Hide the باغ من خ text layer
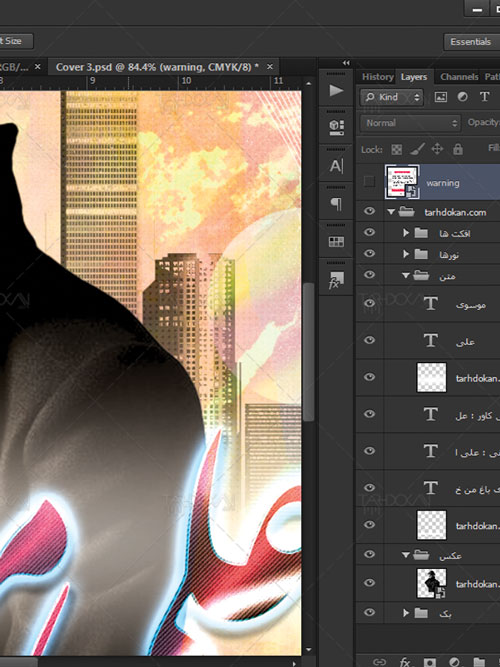 (369, 488)
